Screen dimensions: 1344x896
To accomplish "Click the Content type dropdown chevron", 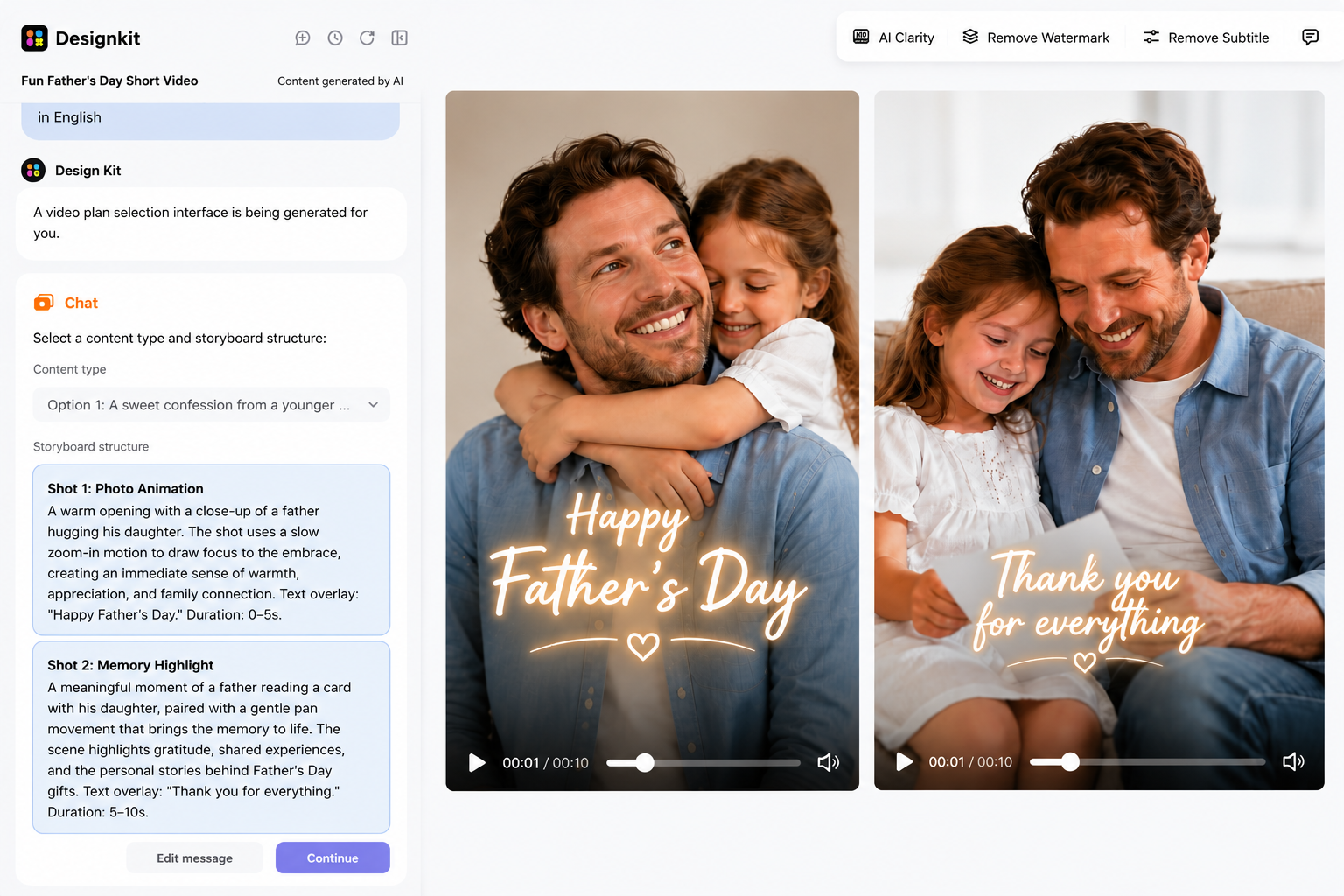I will coord(373,405).
